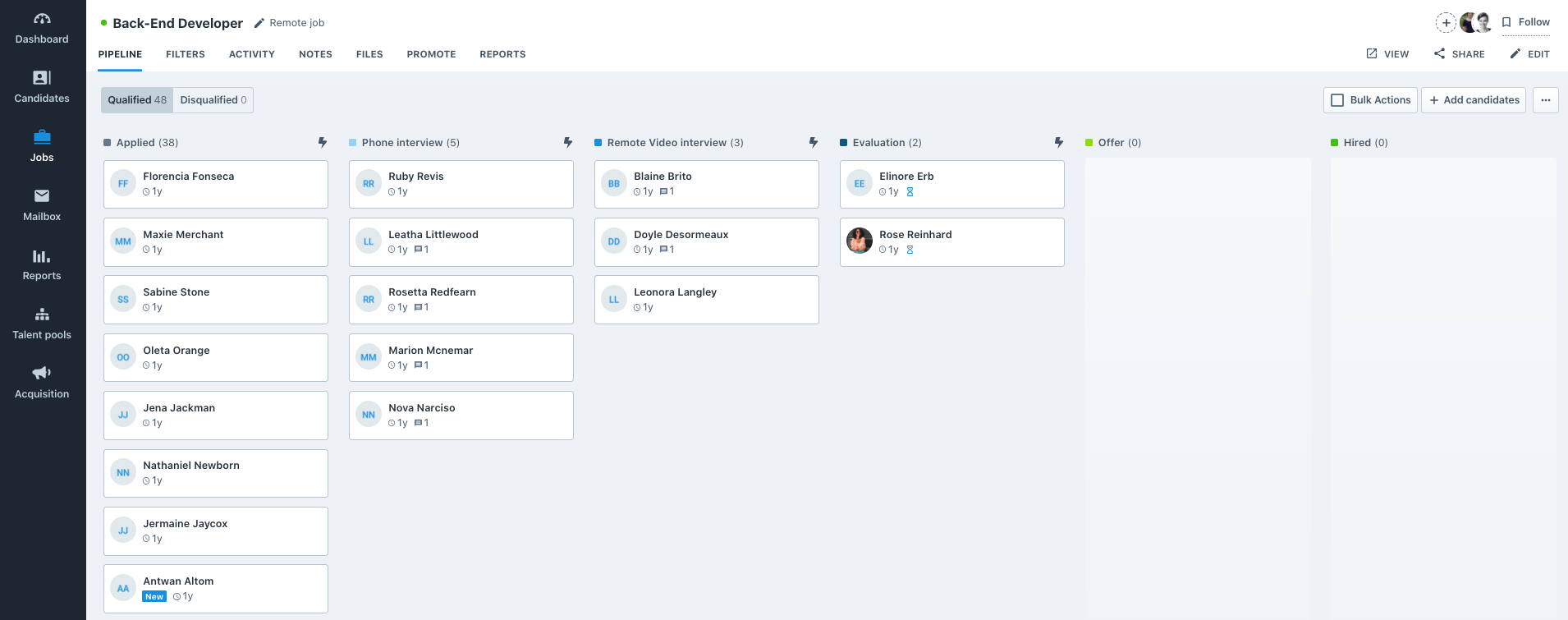Screen dimensions: 1568x620
Task: Open Rose Reinhard candidate card
Action: [951, 241]
